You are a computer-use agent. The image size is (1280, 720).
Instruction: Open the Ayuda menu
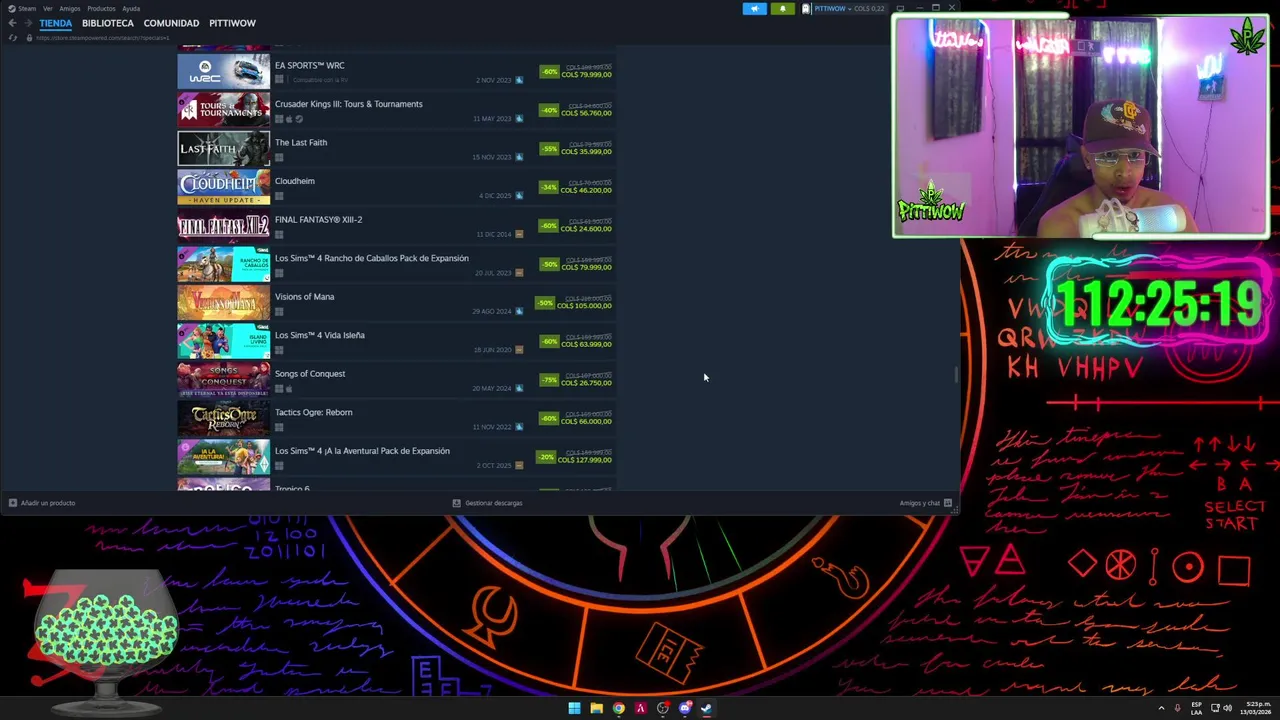(x=131, y=9)
